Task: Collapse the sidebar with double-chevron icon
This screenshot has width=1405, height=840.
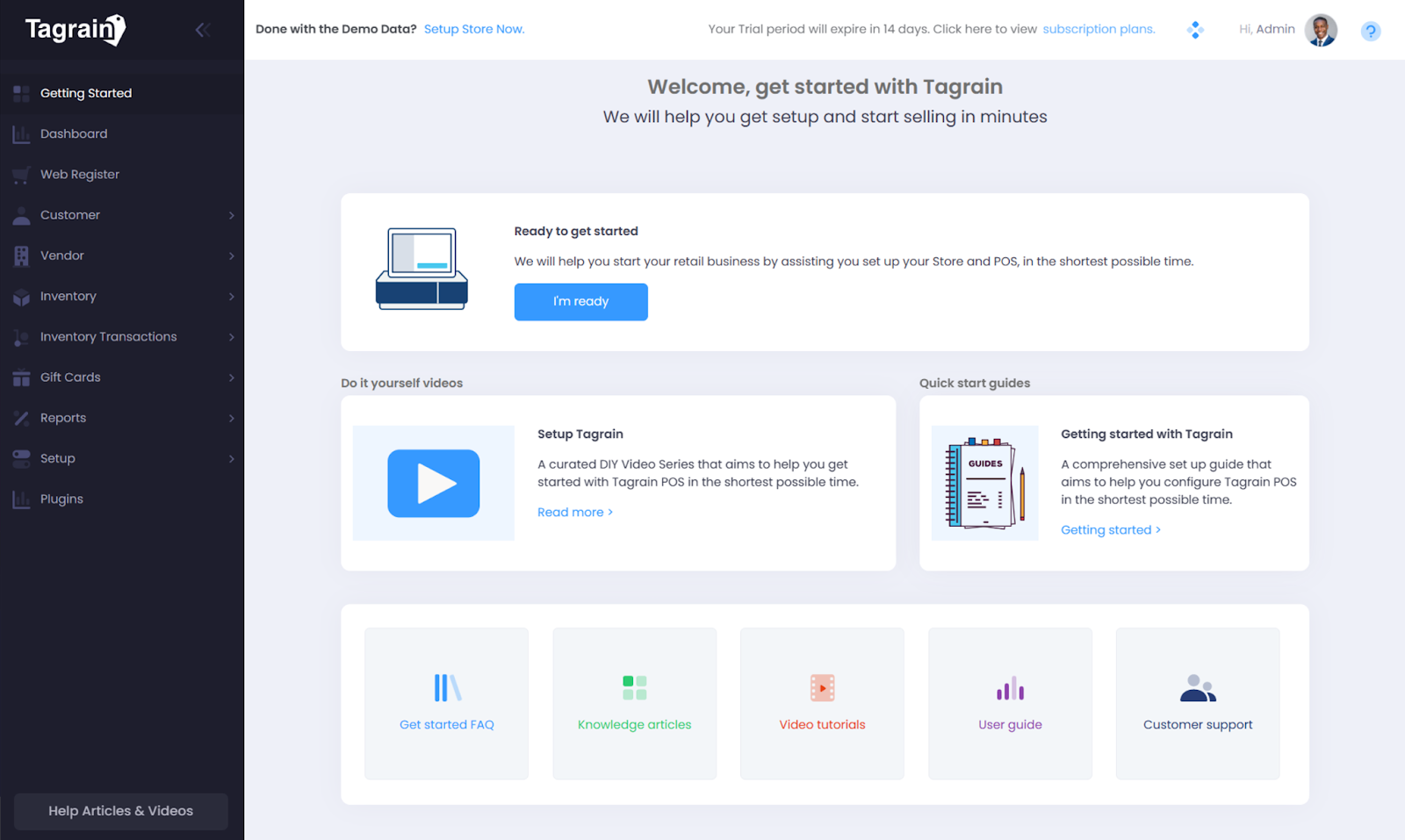Action: 202,30
